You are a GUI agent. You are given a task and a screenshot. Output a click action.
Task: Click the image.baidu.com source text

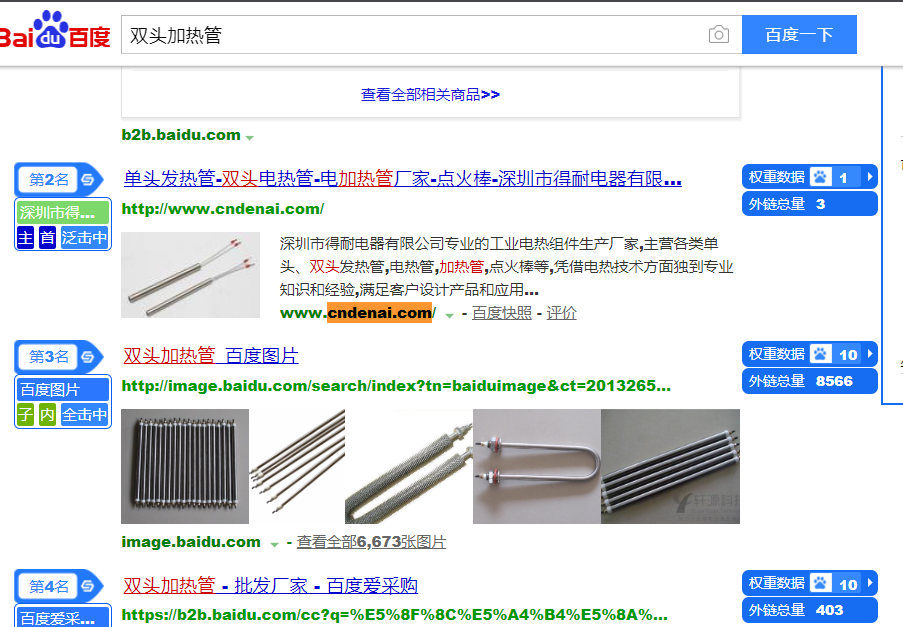pyautogui.click(x=191, y=542)
